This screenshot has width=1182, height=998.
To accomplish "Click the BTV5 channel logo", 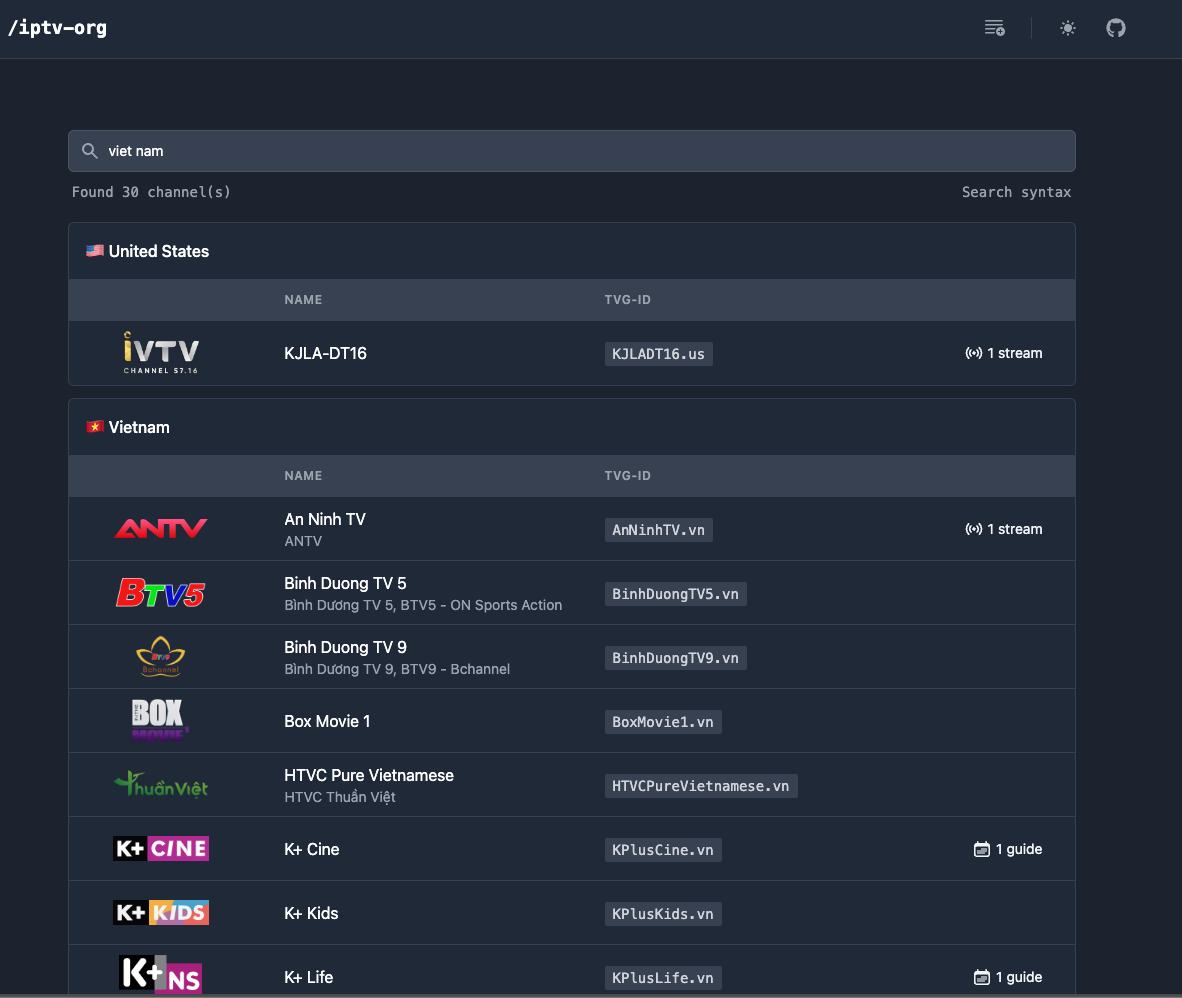I will (x=161, y=592).
